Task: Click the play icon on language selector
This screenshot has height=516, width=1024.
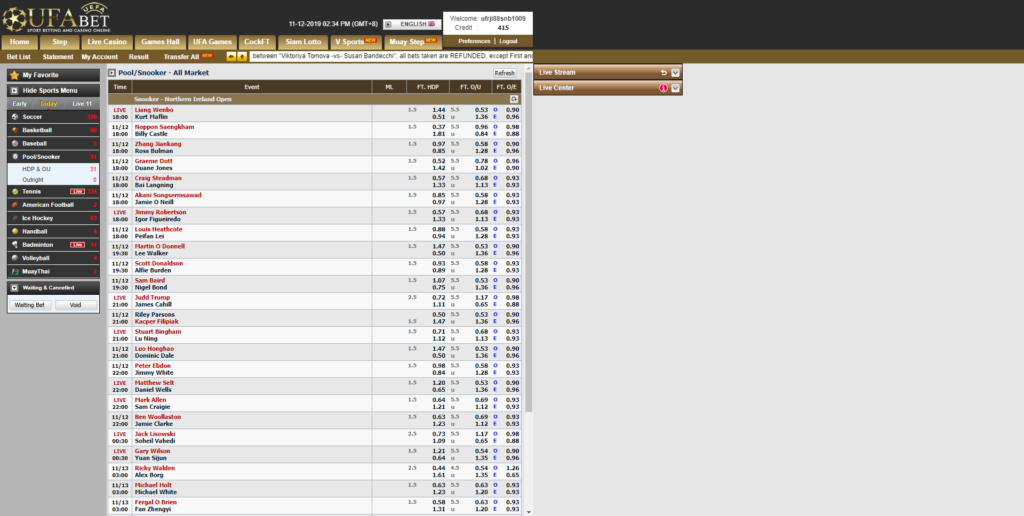Action: (388, 24)
